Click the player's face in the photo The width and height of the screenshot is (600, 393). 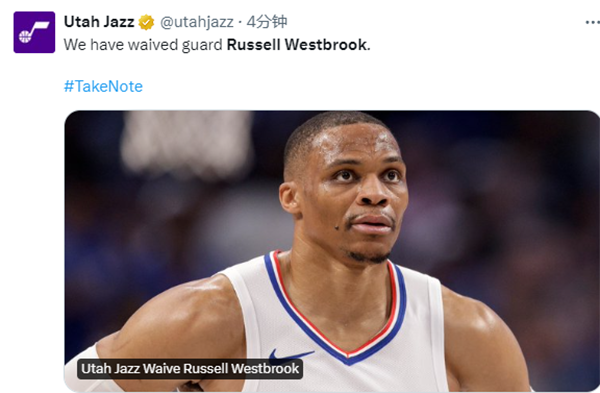[x=350, y=189]
